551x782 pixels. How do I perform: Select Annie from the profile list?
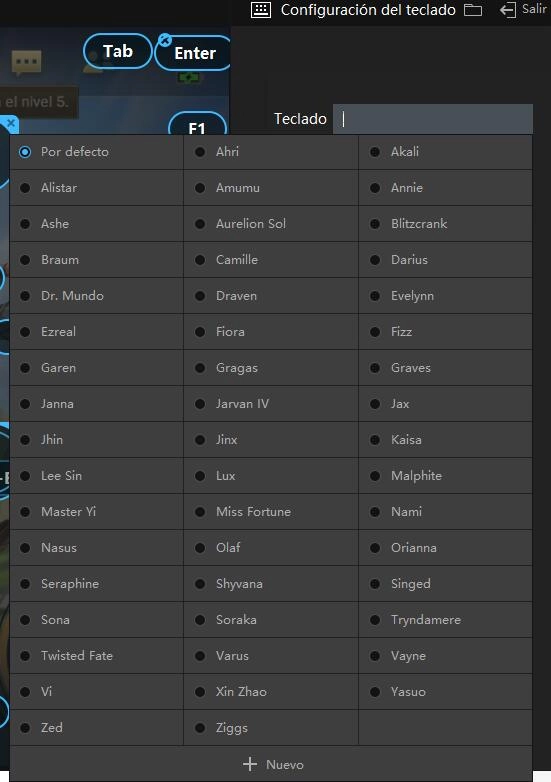445,188
